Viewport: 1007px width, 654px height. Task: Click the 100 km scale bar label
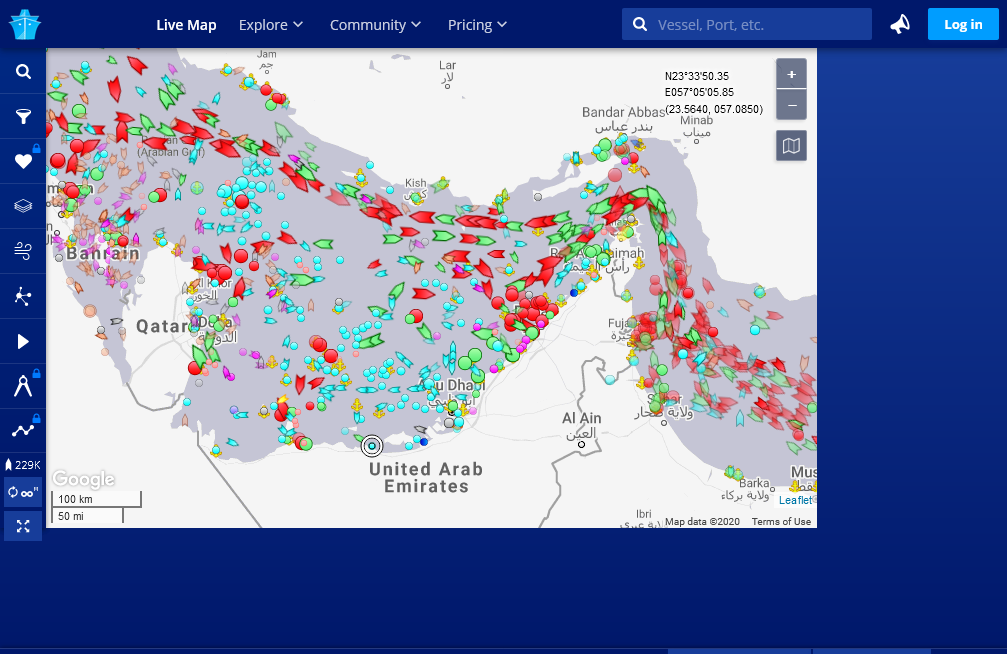(x=75, y=499)
